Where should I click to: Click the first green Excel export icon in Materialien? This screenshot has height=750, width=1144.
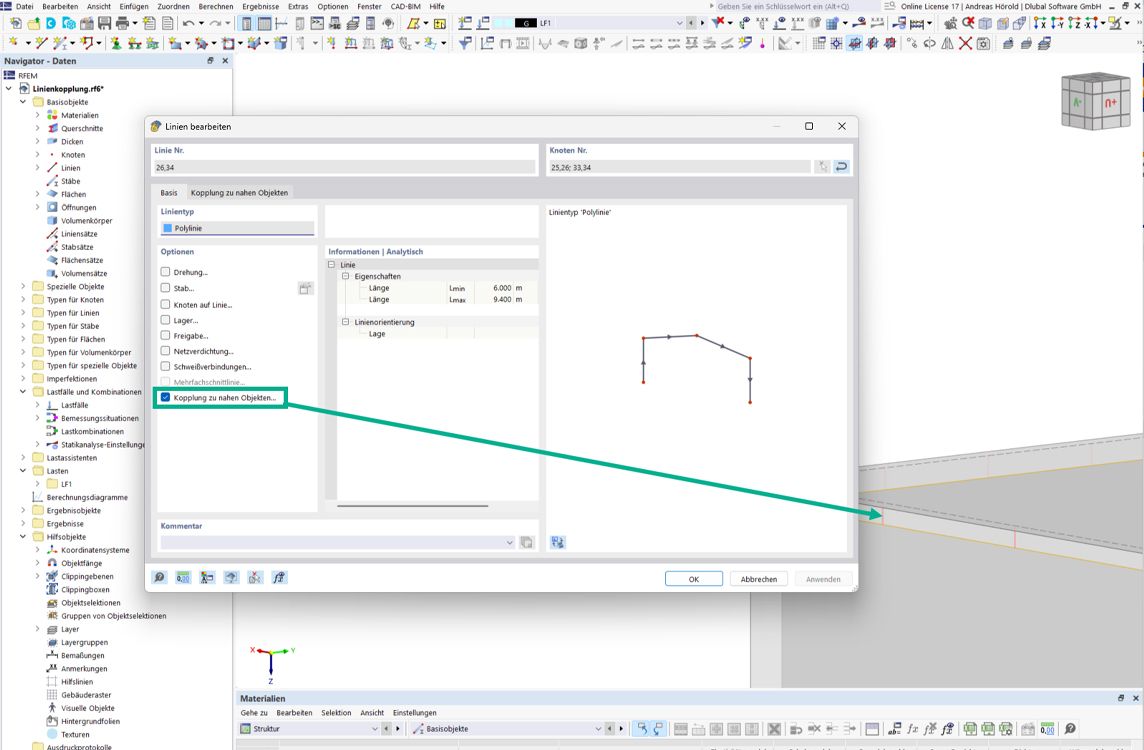click(x=970, y=729)
